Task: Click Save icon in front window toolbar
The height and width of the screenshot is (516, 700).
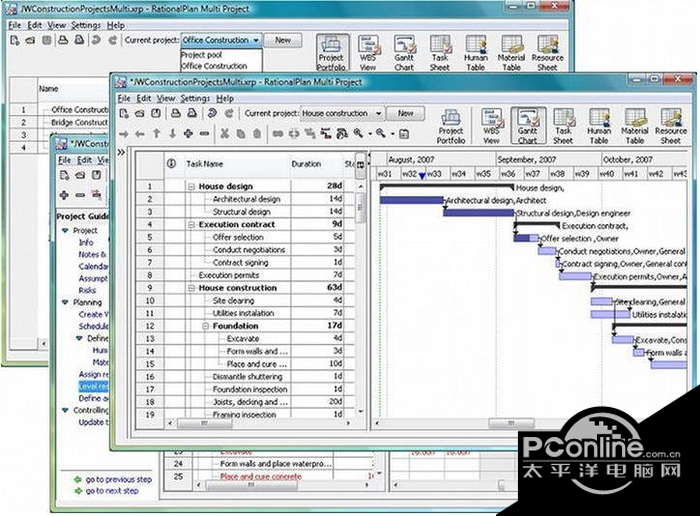Action: (x=155, y=113)
